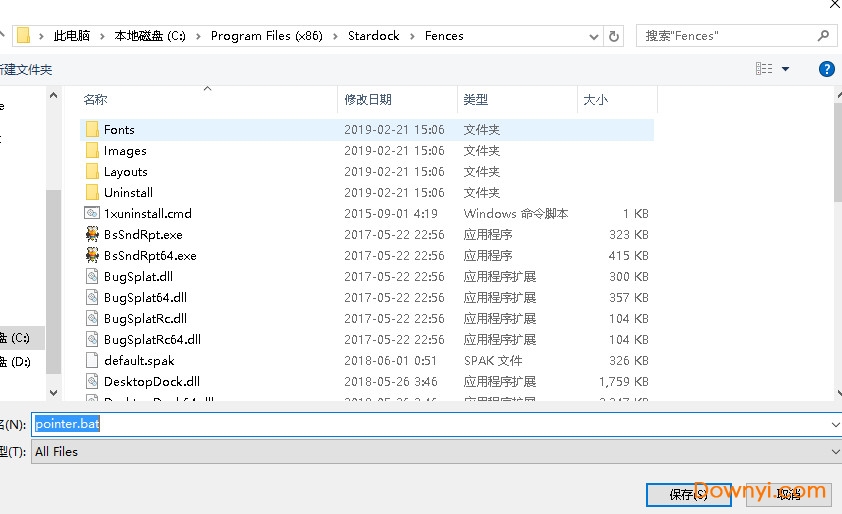The width and height of the screenshot is (842, 514).
Task: Select the BsSndRpt.exe application icon
Action: (x=92, y=234)
